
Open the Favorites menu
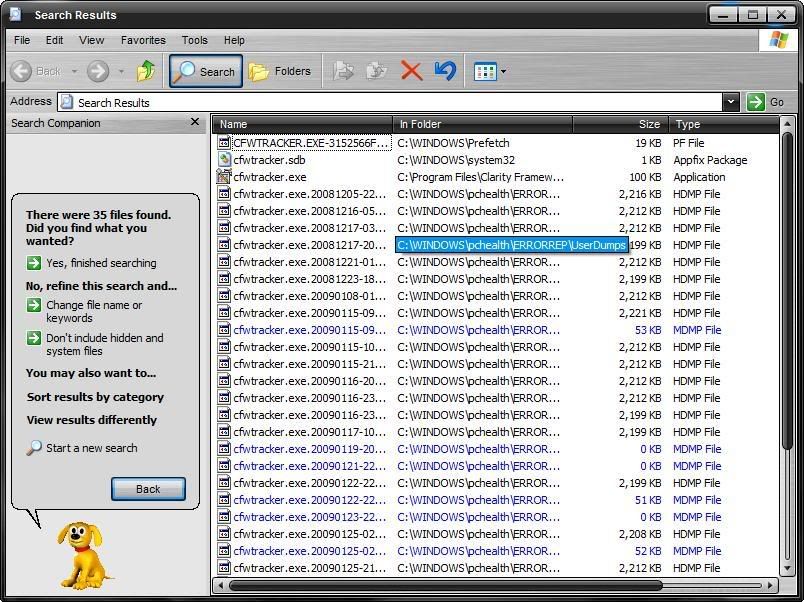click(143, 40)
